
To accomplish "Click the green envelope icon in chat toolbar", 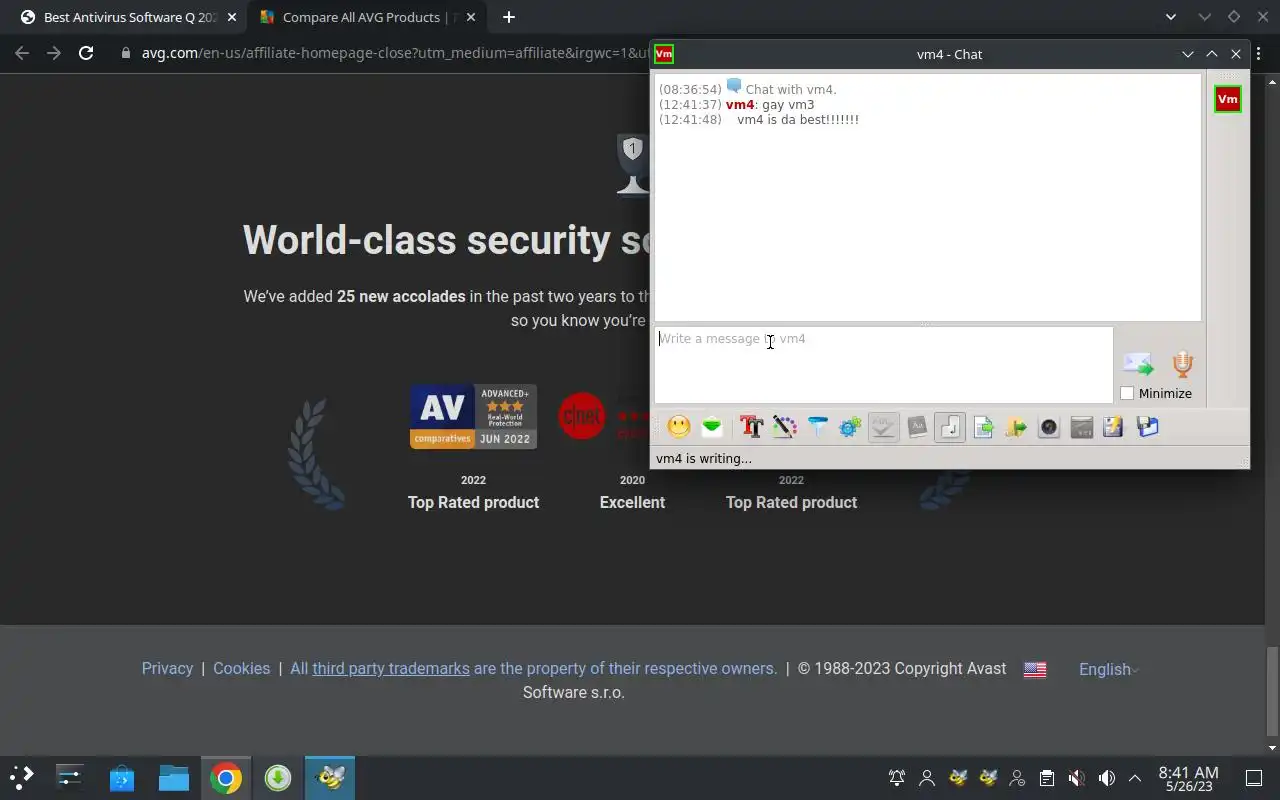I will (x=712, y=427).
